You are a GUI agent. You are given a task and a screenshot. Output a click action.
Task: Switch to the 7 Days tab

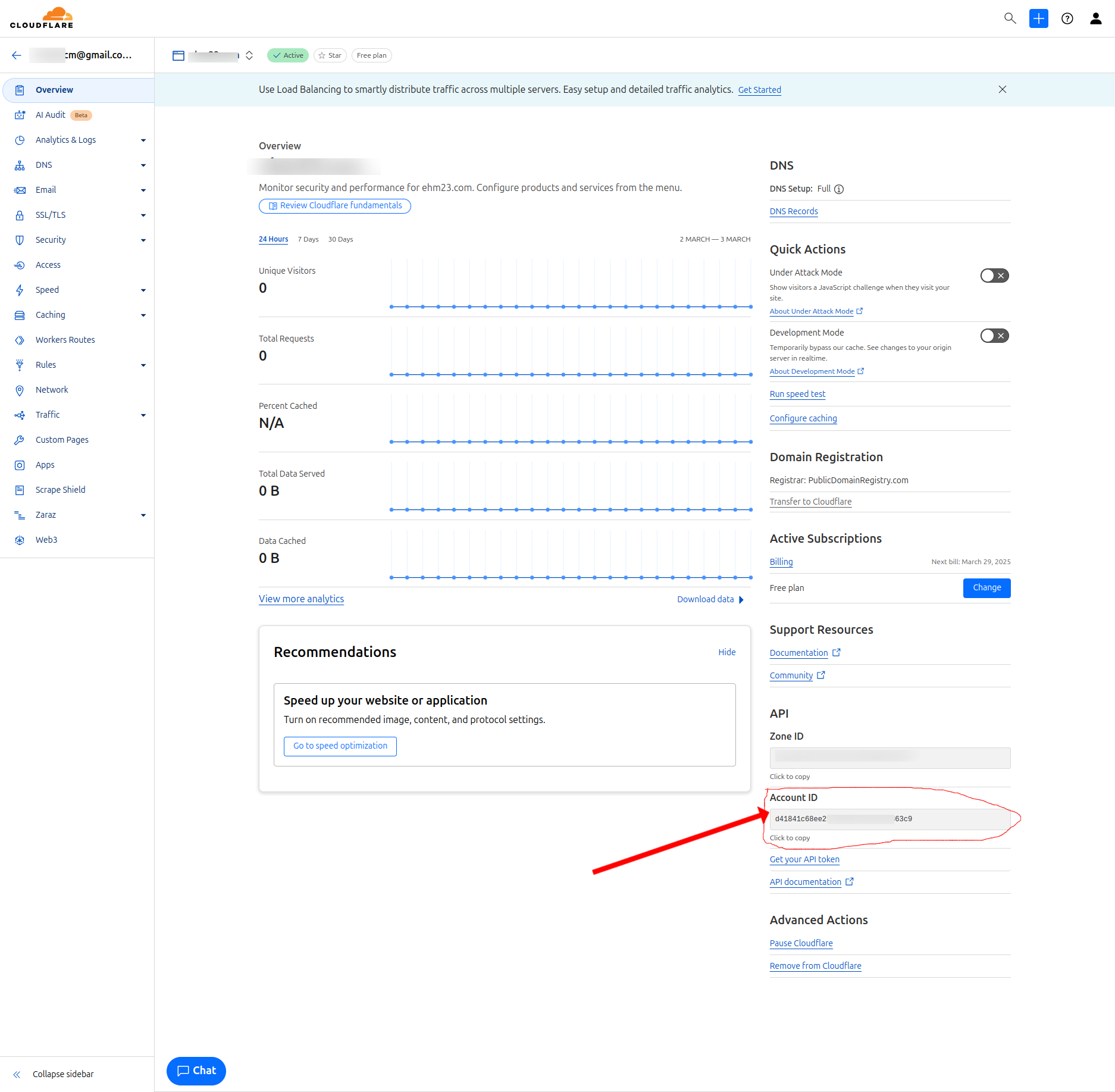pos(308,239)
